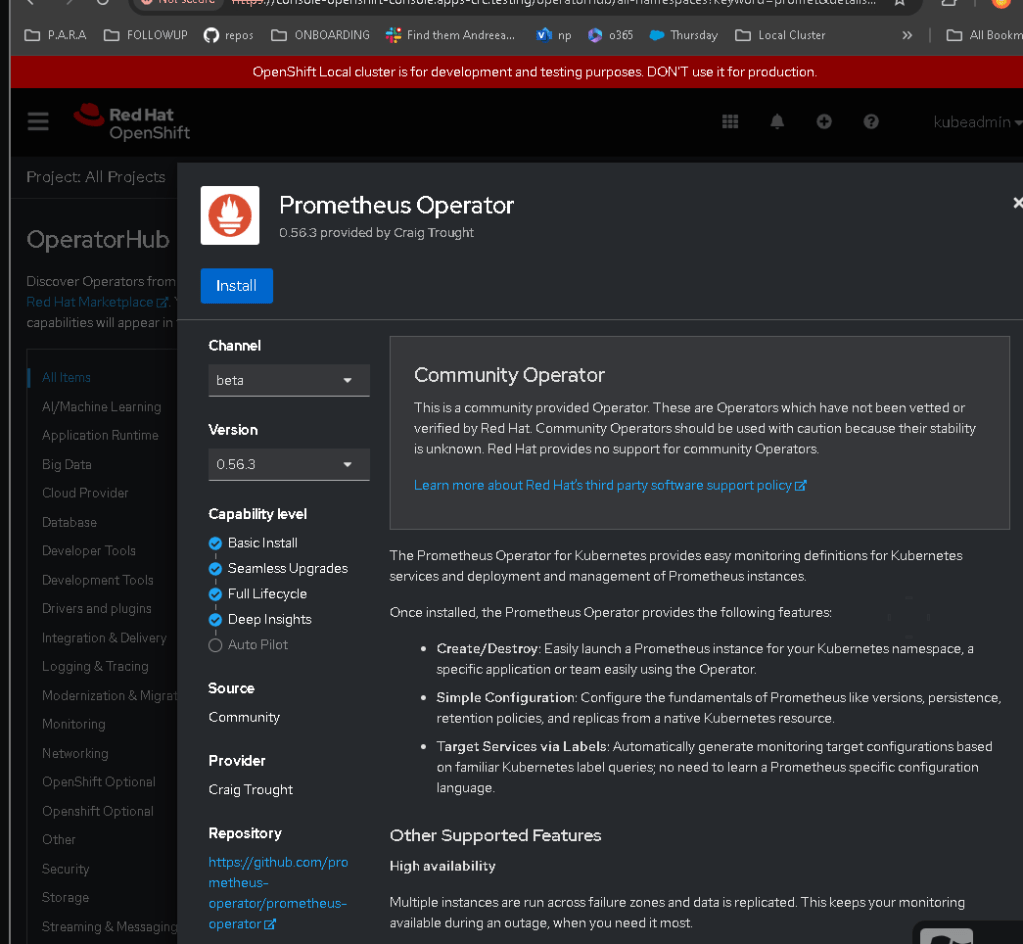Select Other category
This screenshot has height=944, width=1023.
coord(59,840)
